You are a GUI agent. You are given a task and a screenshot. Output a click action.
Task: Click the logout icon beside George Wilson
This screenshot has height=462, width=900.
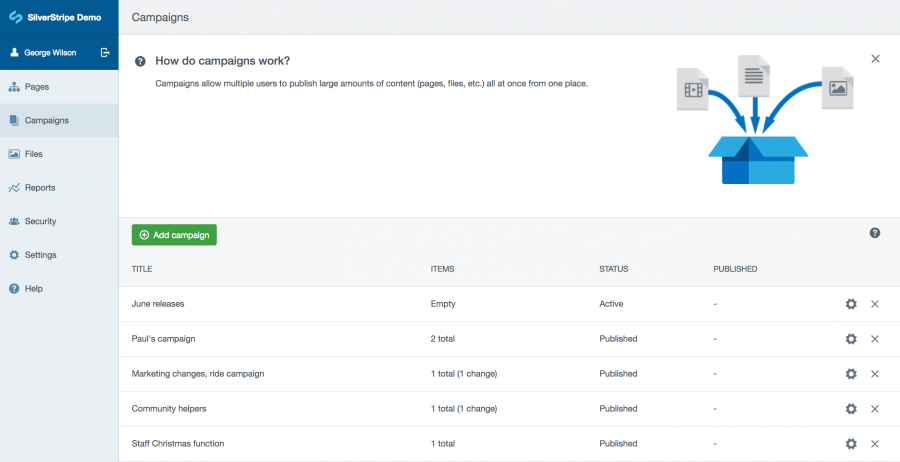pos(105,52)
